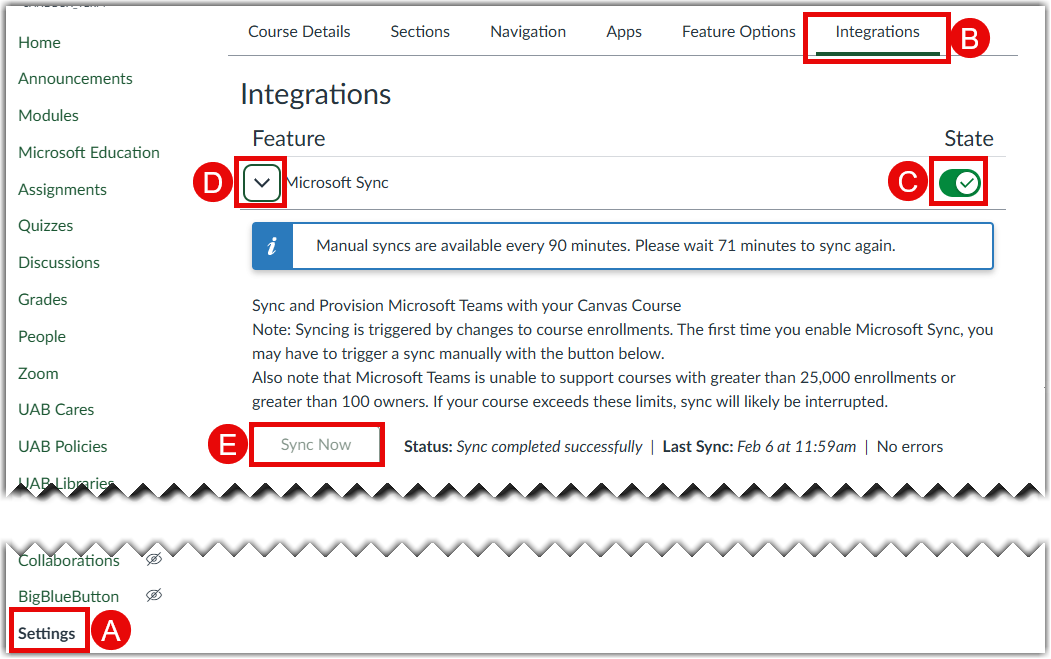1051x659 pixels.
Task: Open Settings in course navigation
Action: tap(47, 633)
